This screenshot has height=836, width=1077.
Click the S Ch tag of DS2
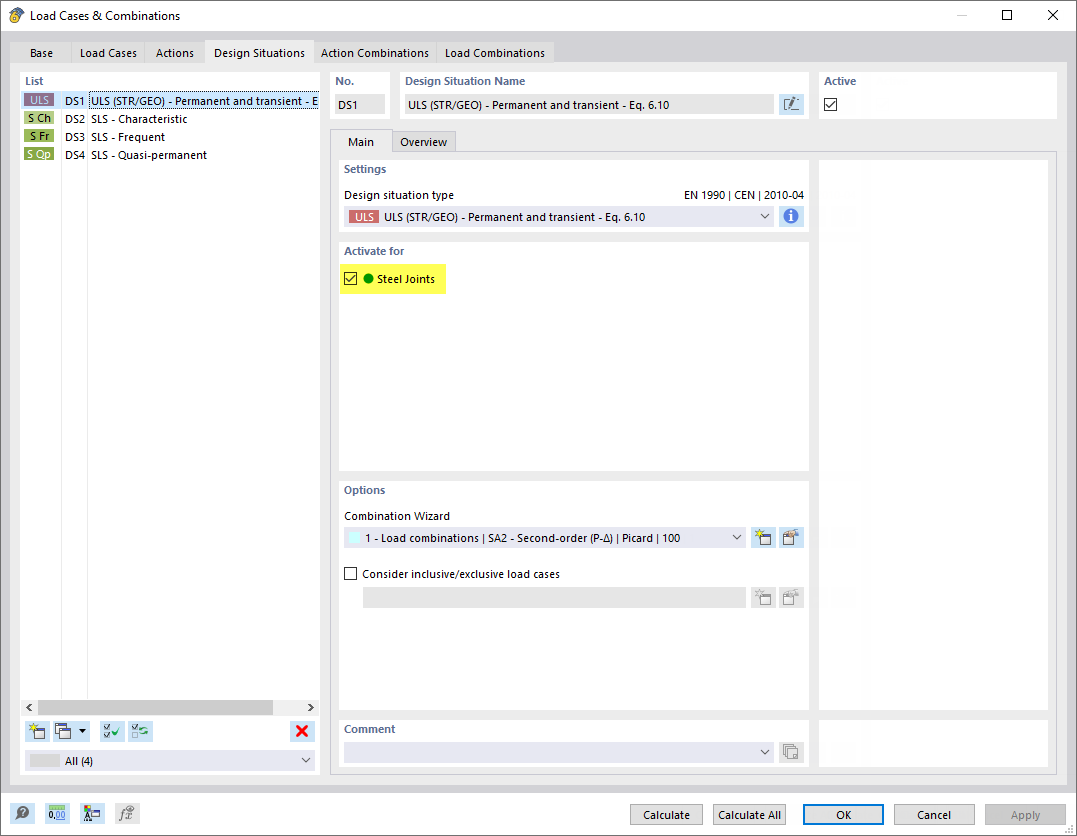[x=39, y=118]
